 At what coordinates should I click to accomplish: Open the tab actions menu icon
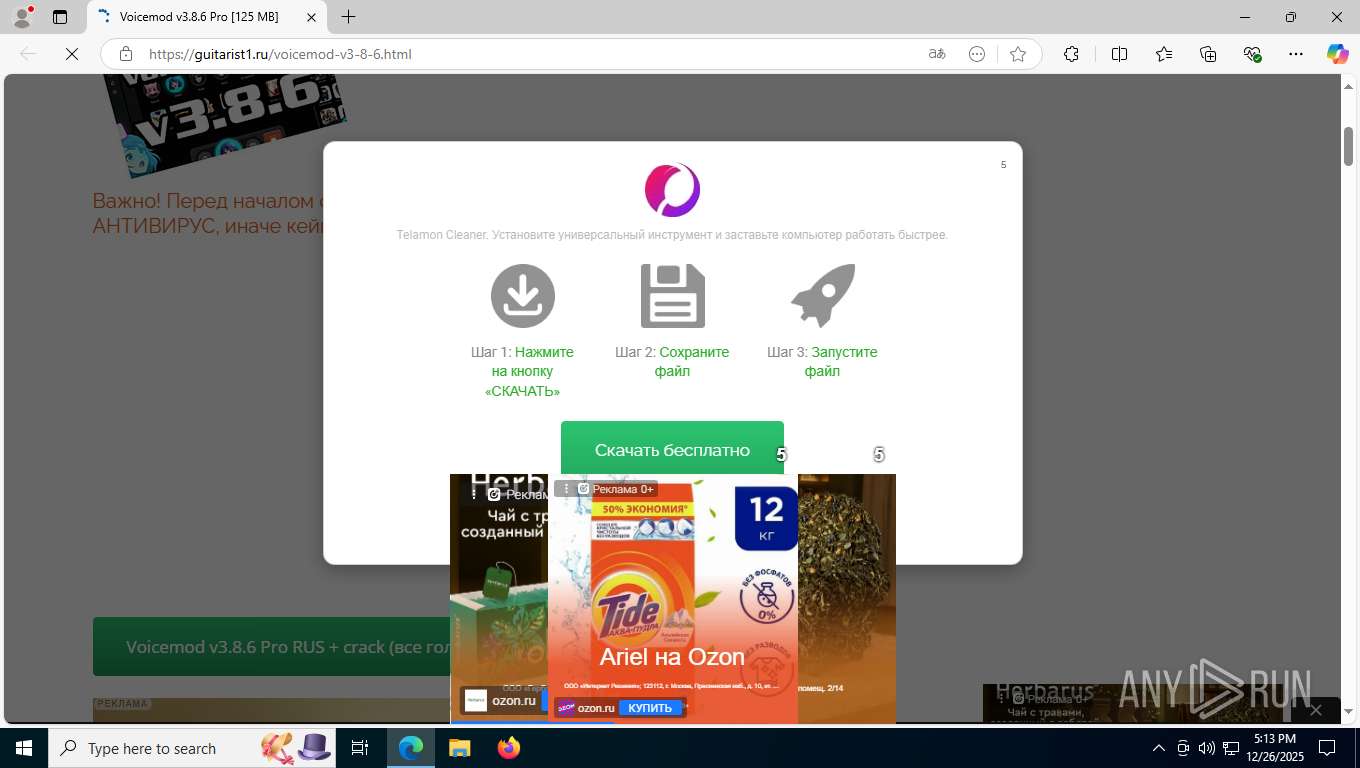pos(60,17)
